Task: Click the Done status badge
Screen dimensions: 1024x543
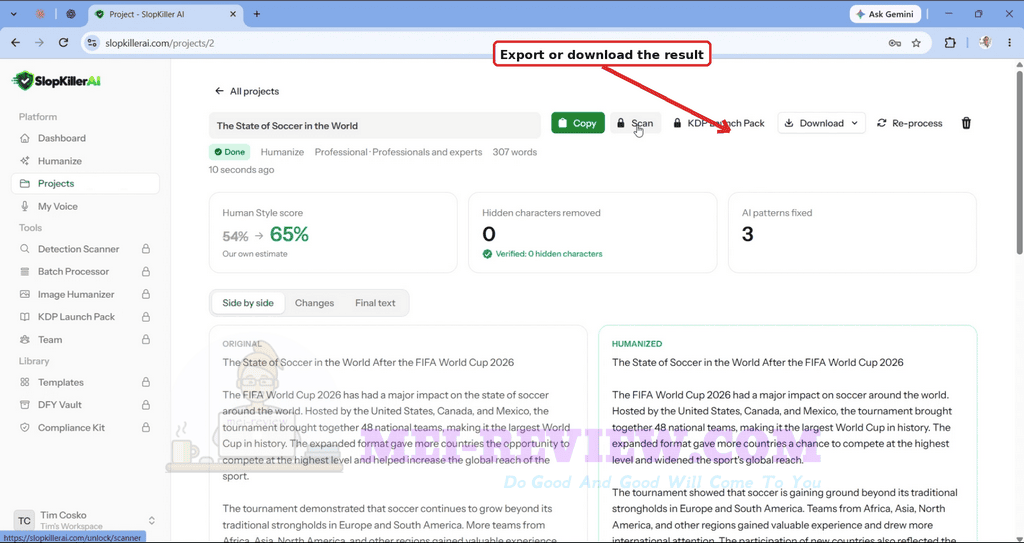Action: [229, 152]
